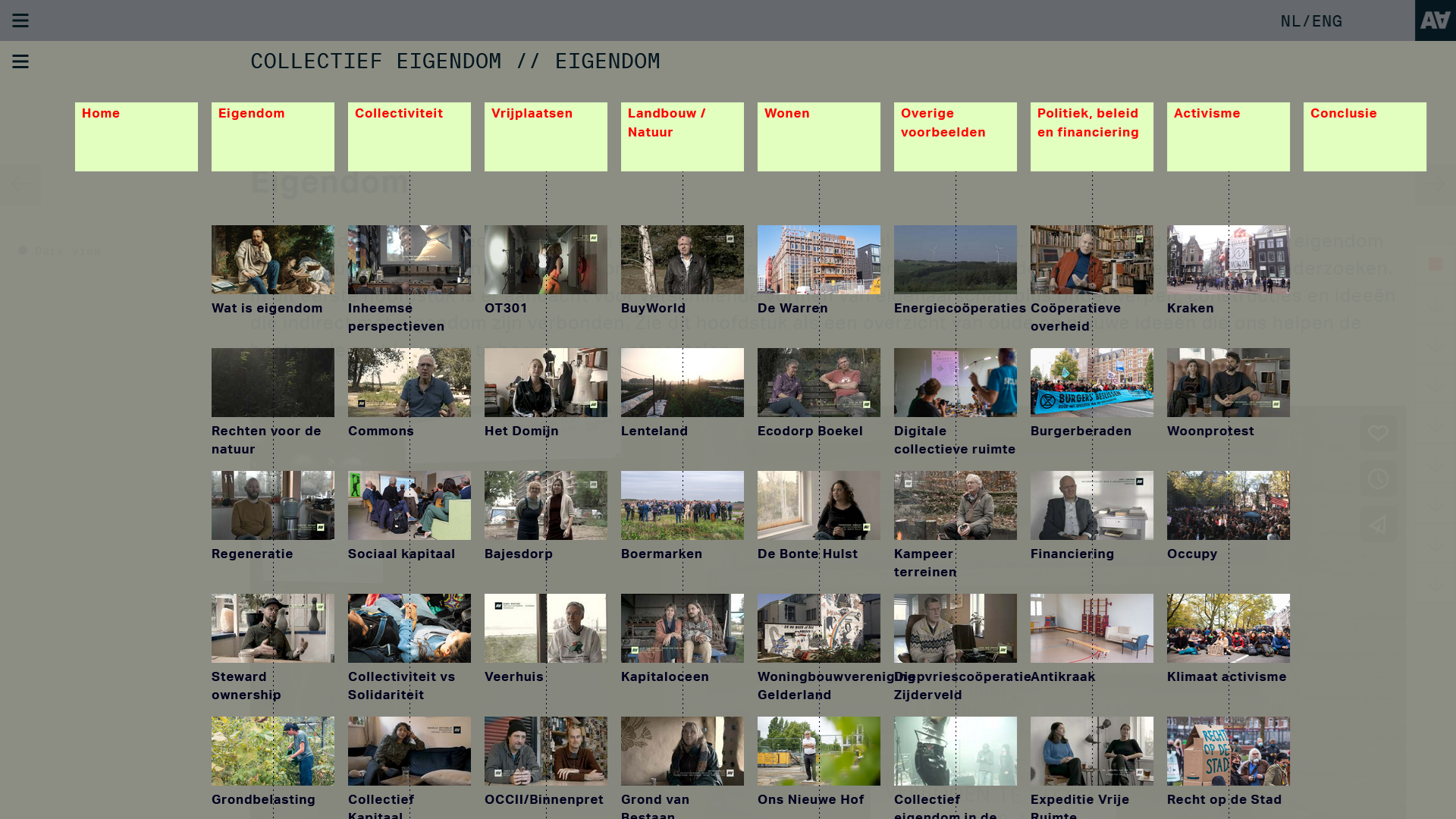Open the Bajesdorp thumbnail
This screenshot has height=819, width=1456.
(546, 505)
